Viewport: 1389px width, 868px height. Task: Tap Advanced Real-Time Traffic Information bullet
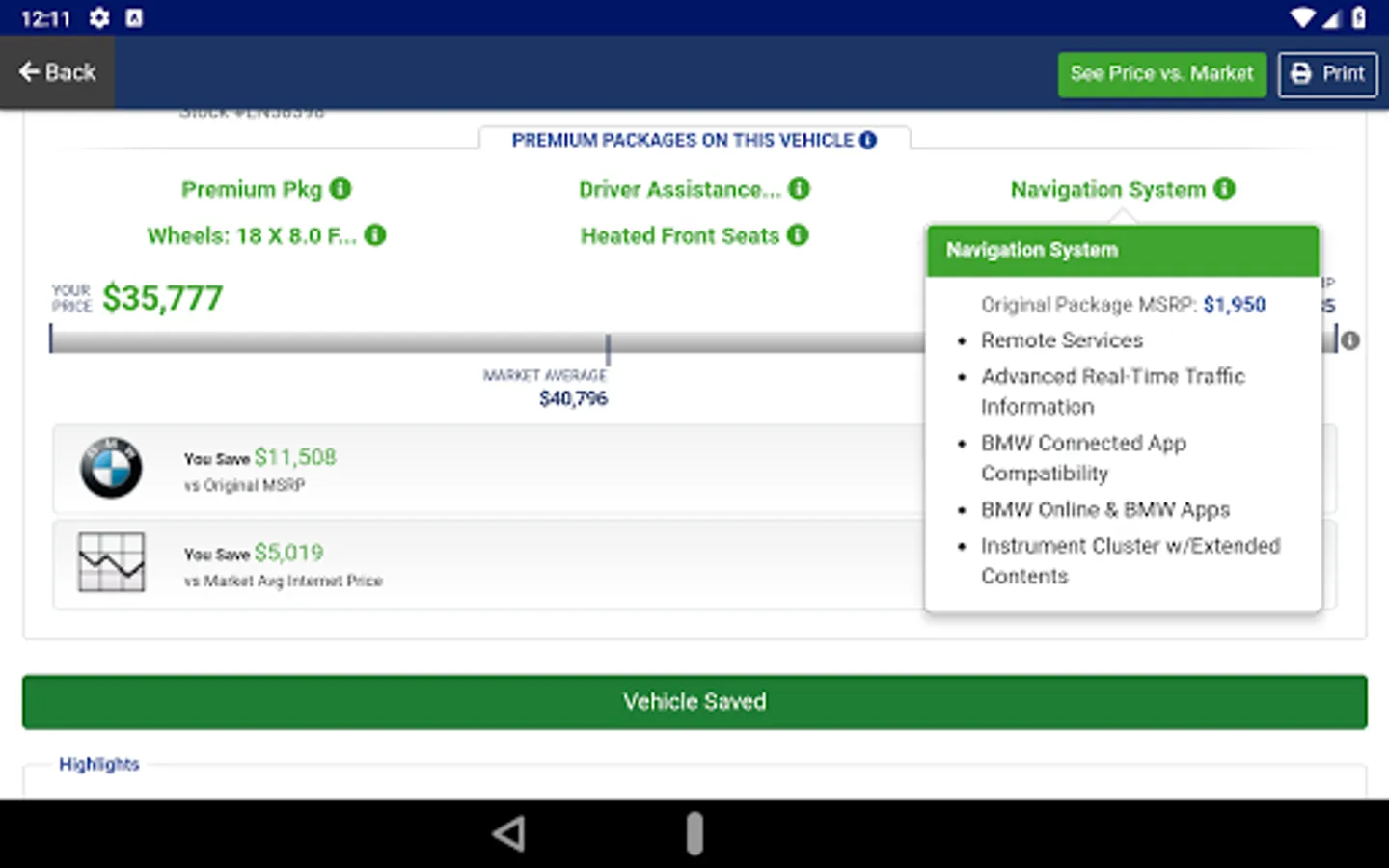(x=1113, y=392)
